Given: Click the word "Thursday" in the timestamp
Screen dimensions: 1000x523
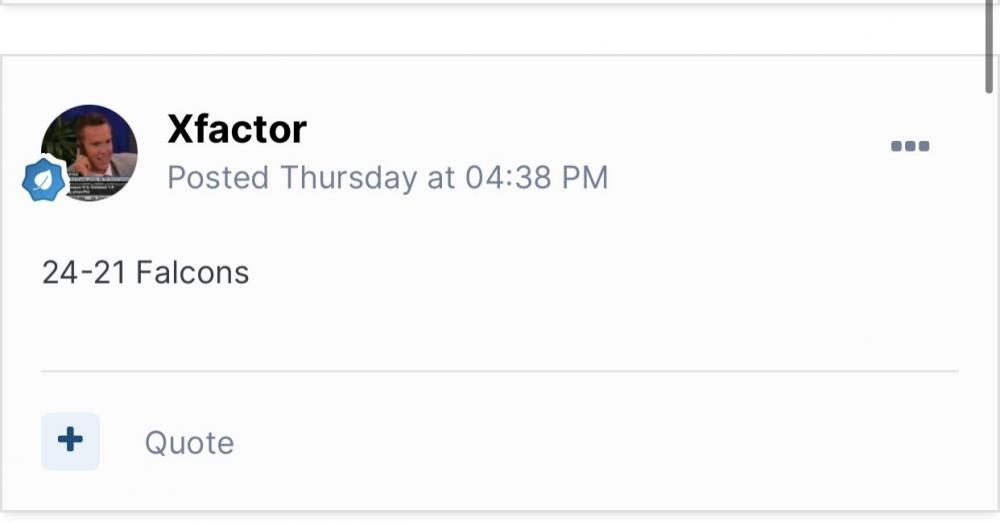Looking at the screenshot, I should point(348,178).
